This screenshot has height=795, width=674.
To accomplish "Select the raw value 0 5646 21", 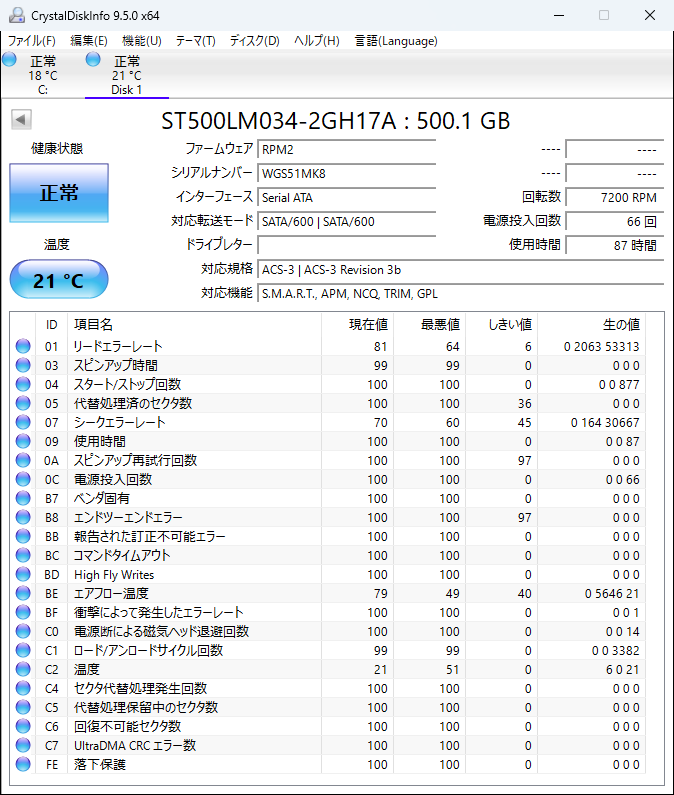I will 612,594.
